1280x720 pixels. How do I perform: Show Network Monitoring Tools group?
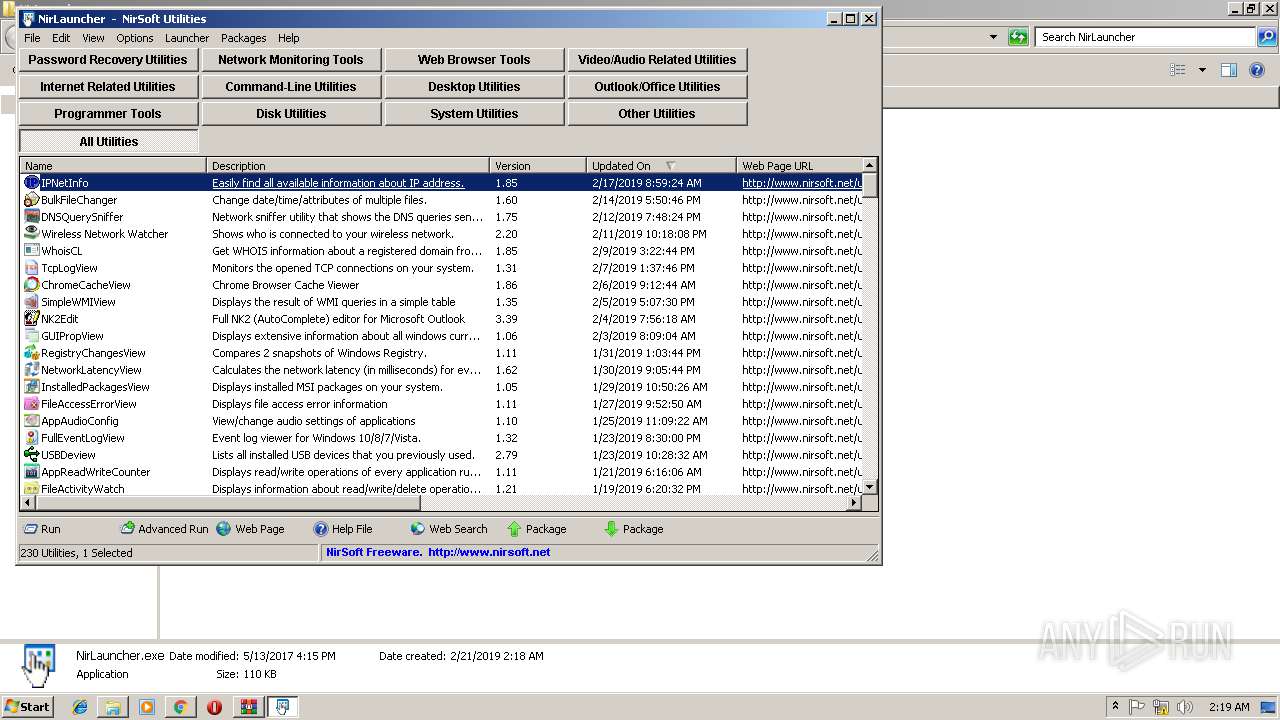pos(291,59)
